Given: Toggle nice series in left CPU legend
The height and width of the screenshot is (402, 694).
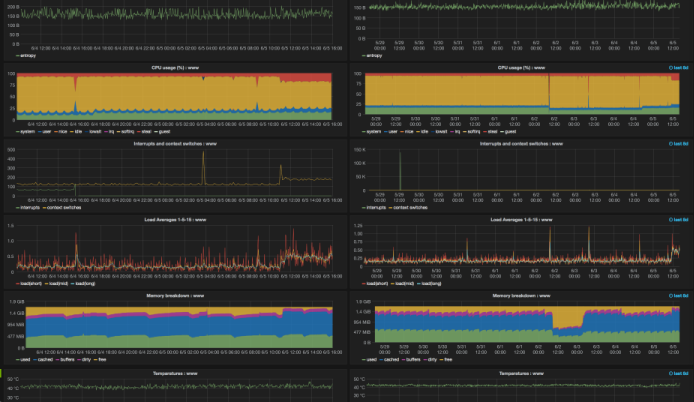Looking at the screenshot, I should 61,131.
